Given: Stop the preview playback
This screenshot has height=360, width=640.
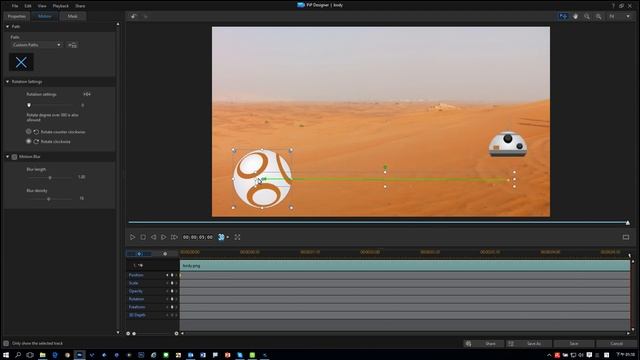Looking at the screenshot, I should pyautogui.click(x=143, y=237).
